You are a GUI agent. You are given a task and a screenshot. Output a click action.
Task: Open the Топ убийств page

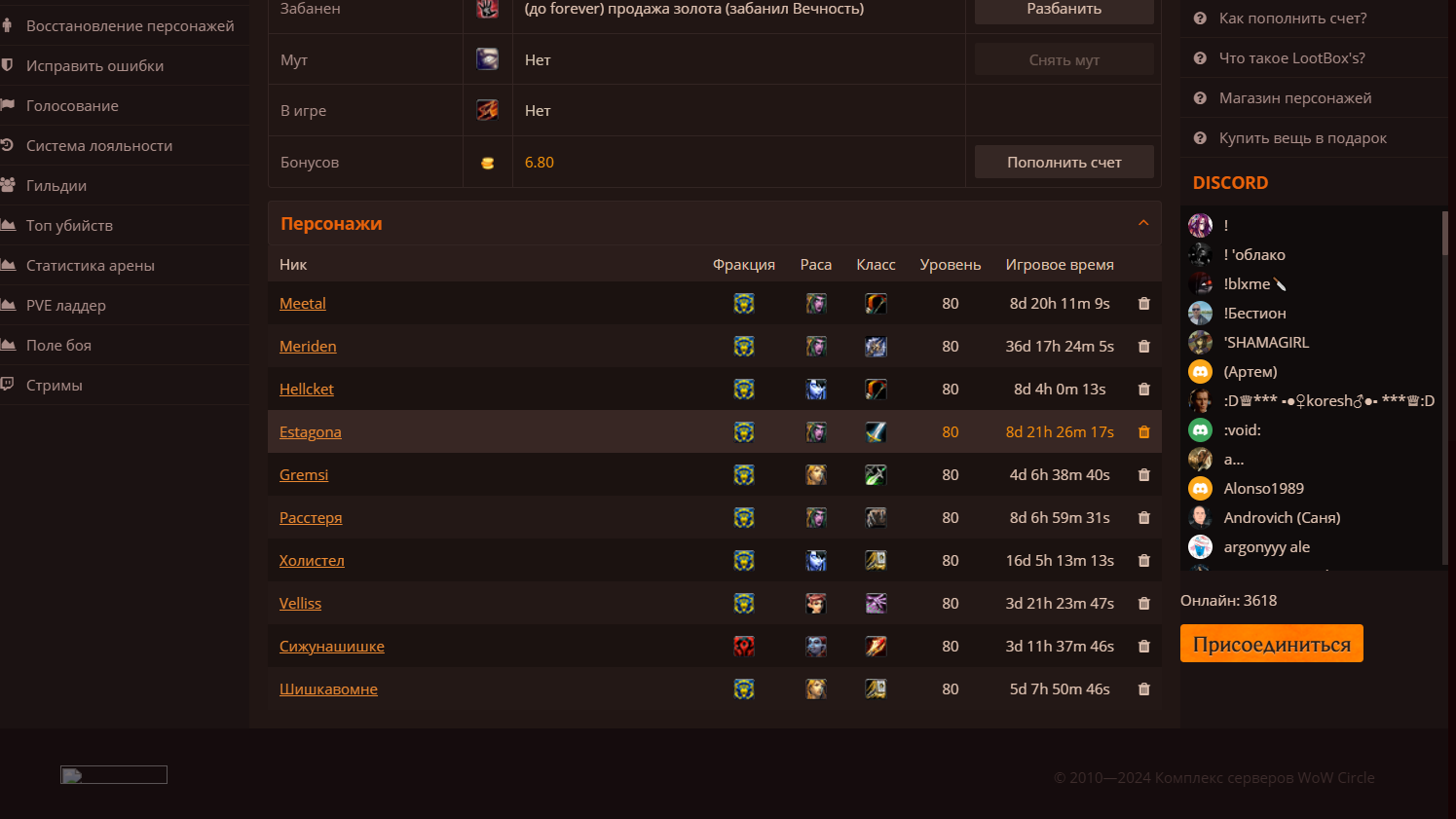pos(69,226)
